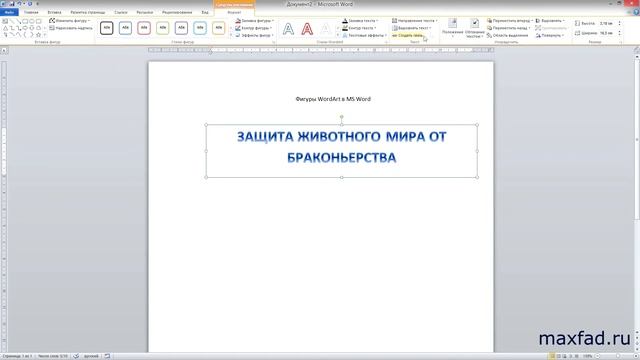Click the green rotation handle above WordArt box
This screenshot has height=360, width=640.
click(x=342, y=117)
